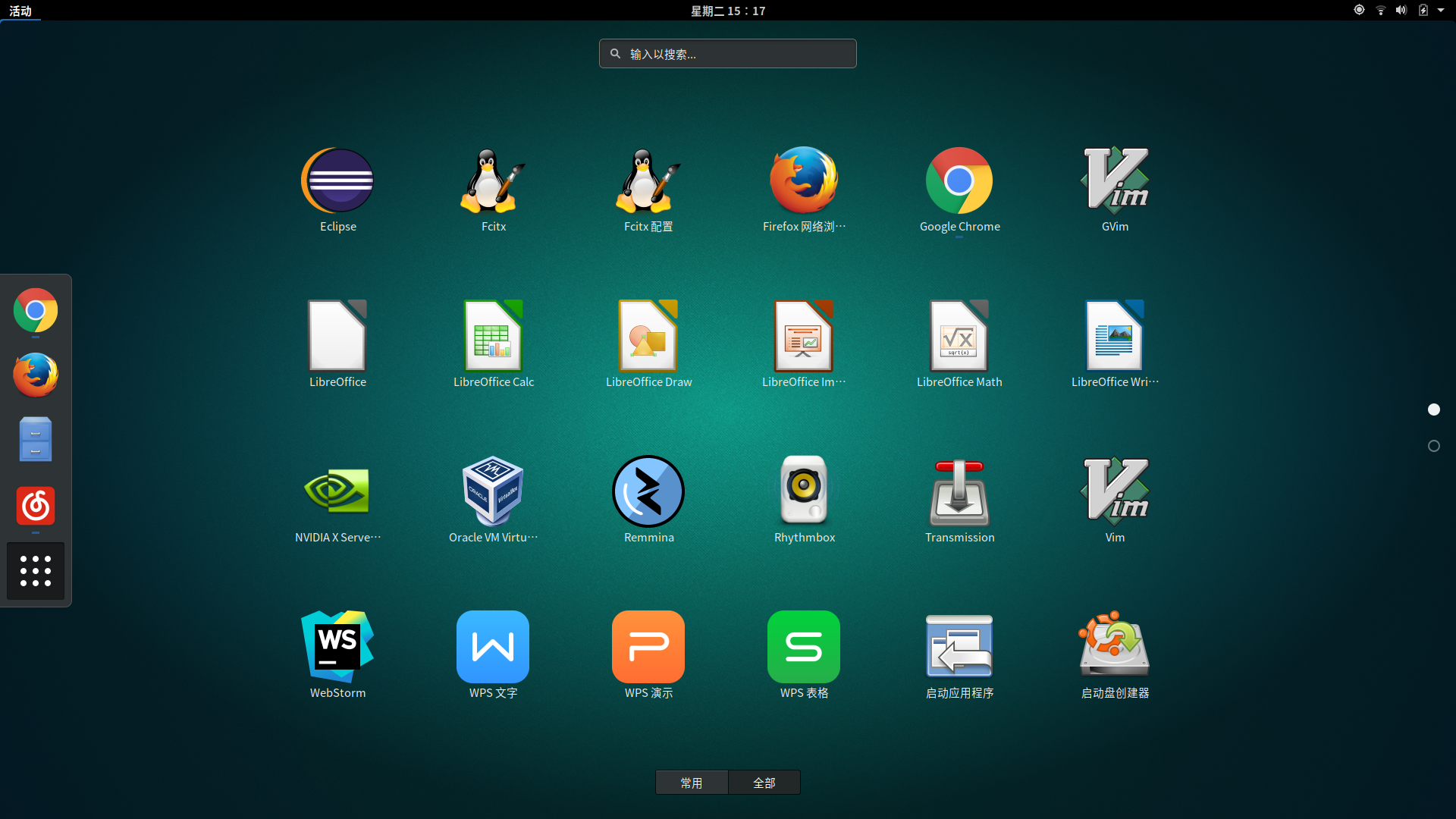Image resolution: width=1456 pixels, height=819 pixels.
Task: Toggle the show applications grid button
Action: click(x=36, y=571)
